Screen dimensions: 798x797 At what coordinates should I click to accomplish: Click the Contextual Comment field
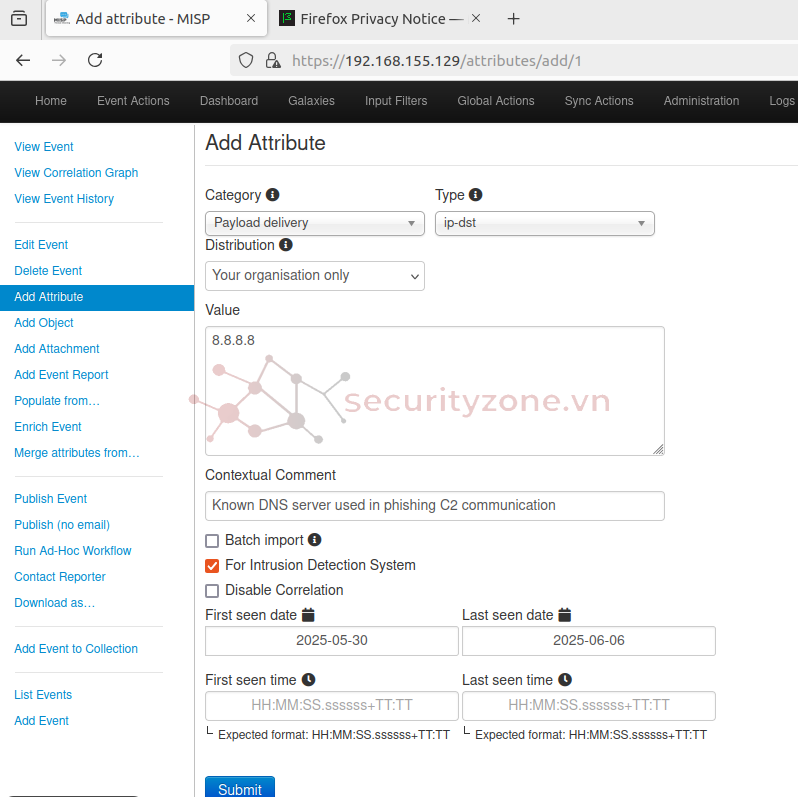click(x=435, y=506)
